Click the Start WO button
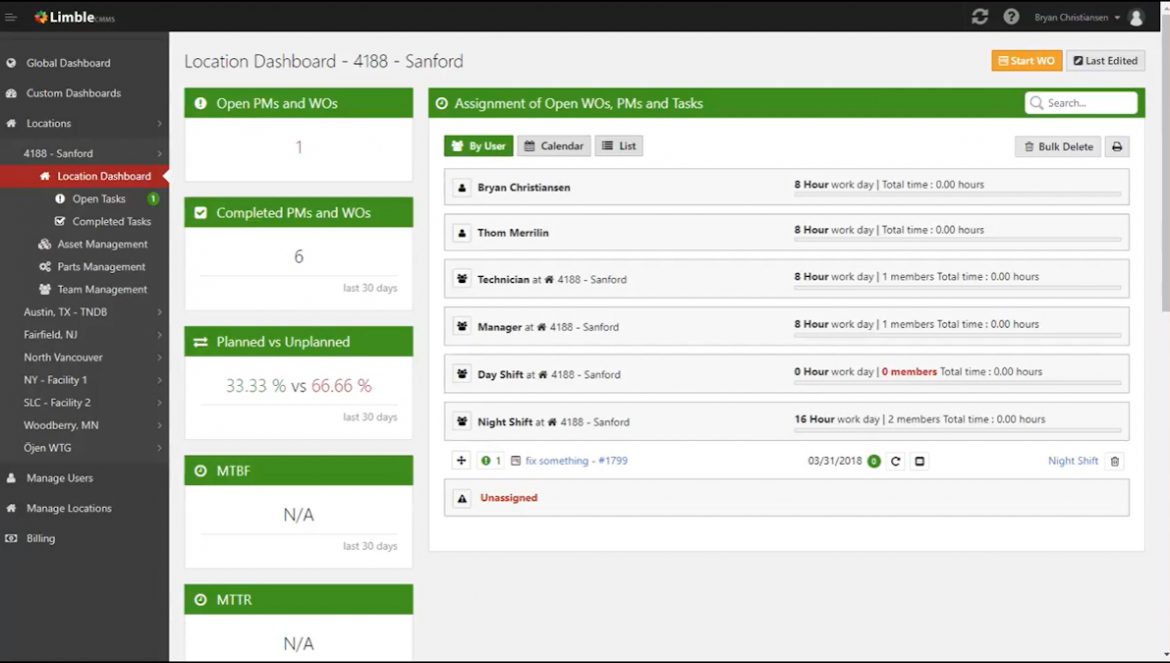The image size is (1170, 663). pos(1026,60)
